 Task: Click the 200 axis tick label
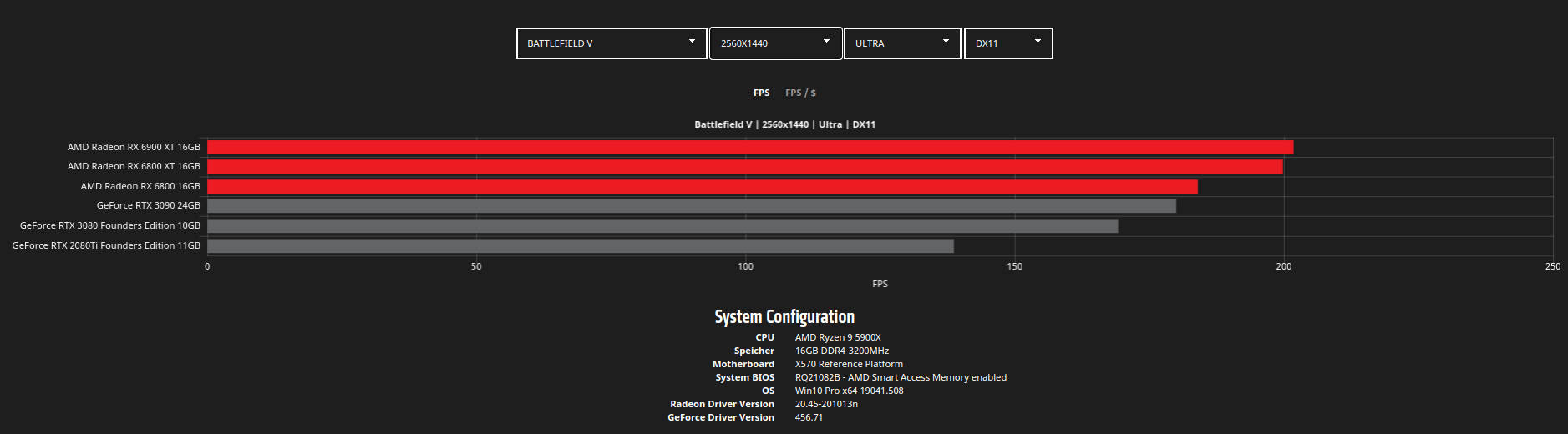(1283, 266)
